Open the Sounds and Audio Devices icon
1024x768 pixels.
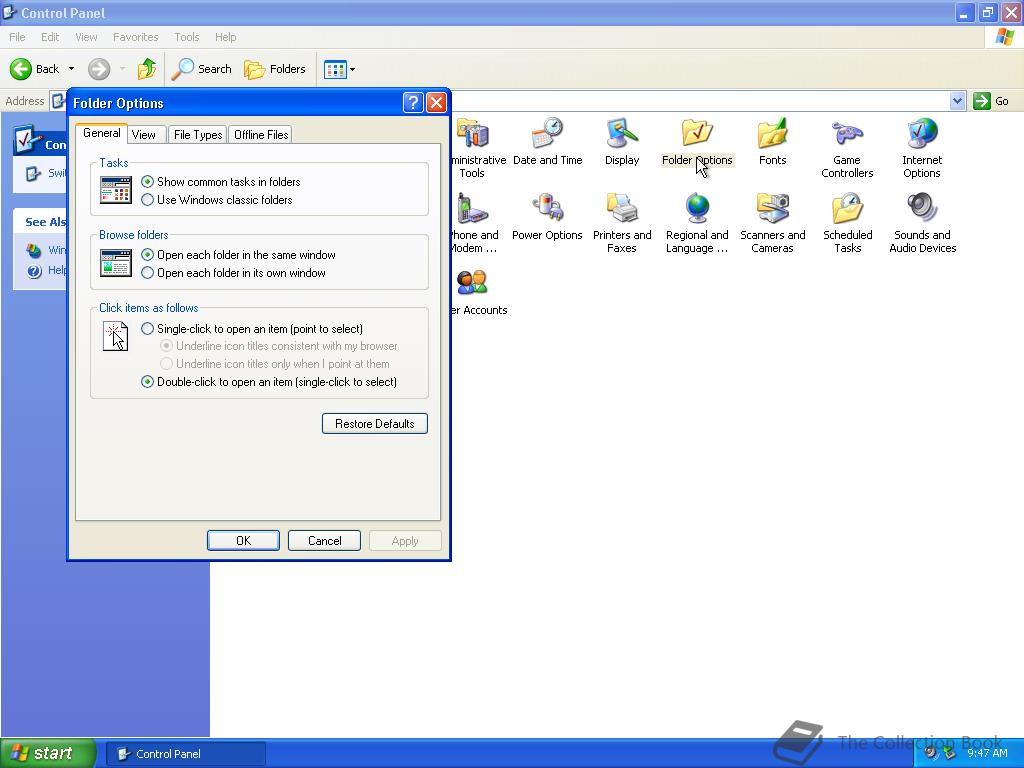tap(922, 224)
